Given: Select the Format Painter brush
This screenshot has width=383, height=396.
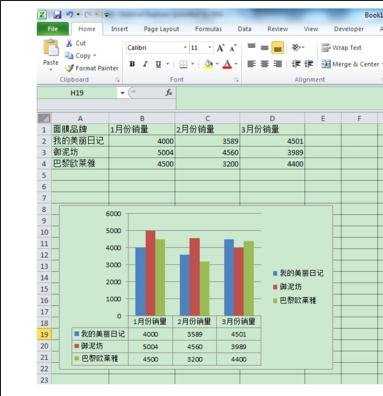Looking at the screenshot, I should [69, 68].
